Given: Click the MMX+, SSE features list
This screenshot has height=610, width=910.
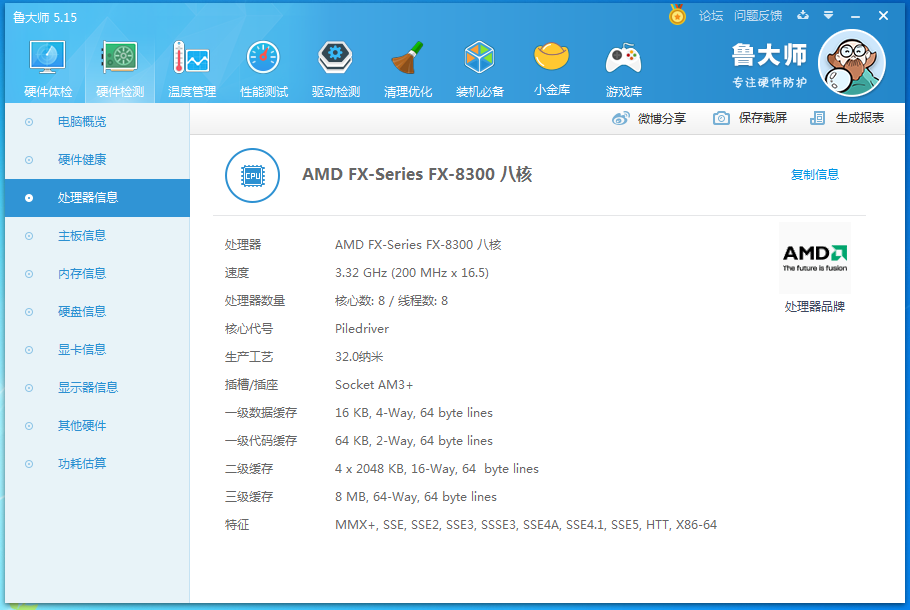Looking at the screenshot, I should click(x=525, y=525).
